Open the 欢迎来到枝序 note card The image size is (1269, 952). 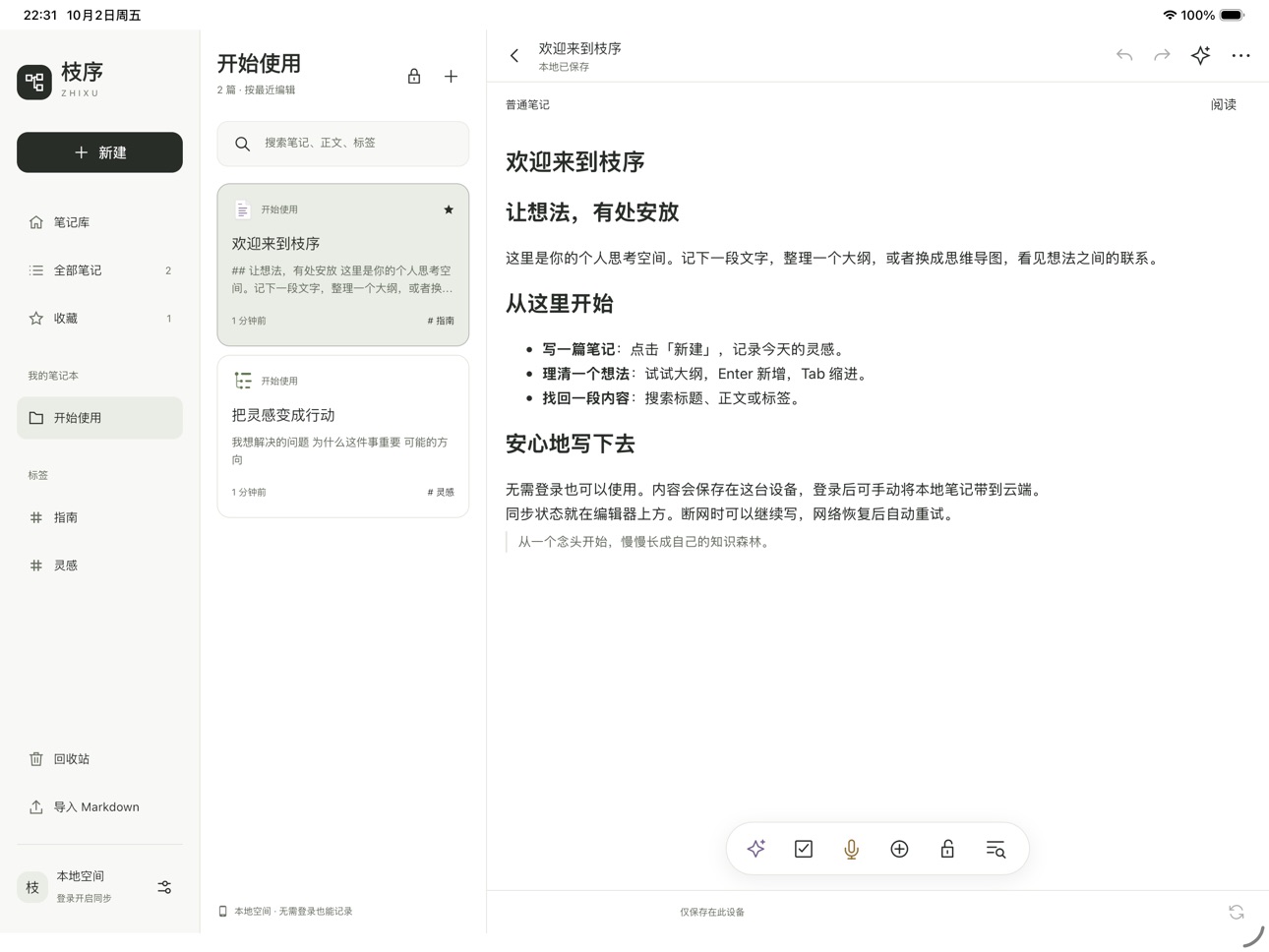[343, 265]
